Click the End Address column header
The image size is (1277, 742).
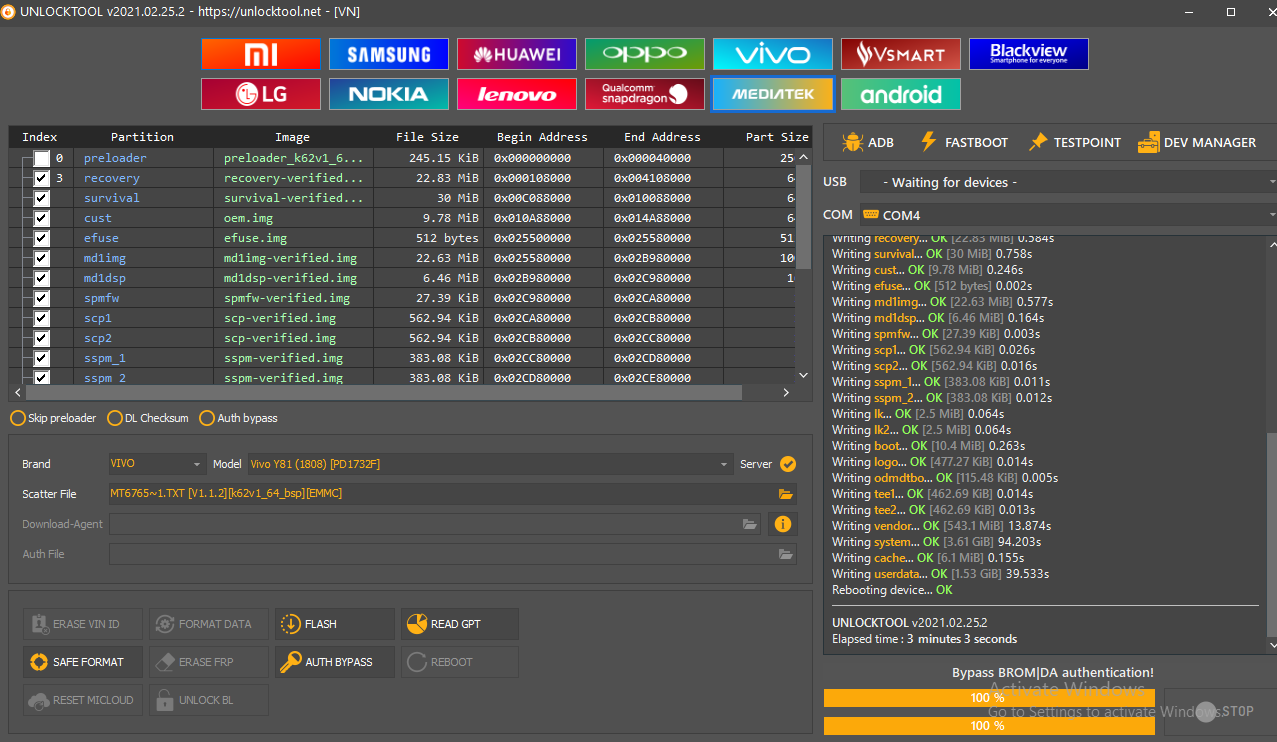(662, 137)
